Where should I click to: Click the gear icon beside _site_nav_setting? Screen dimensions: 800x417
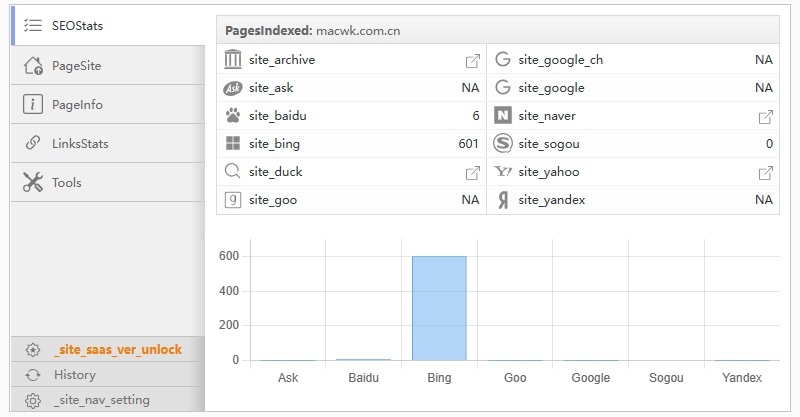coord(33,400)
